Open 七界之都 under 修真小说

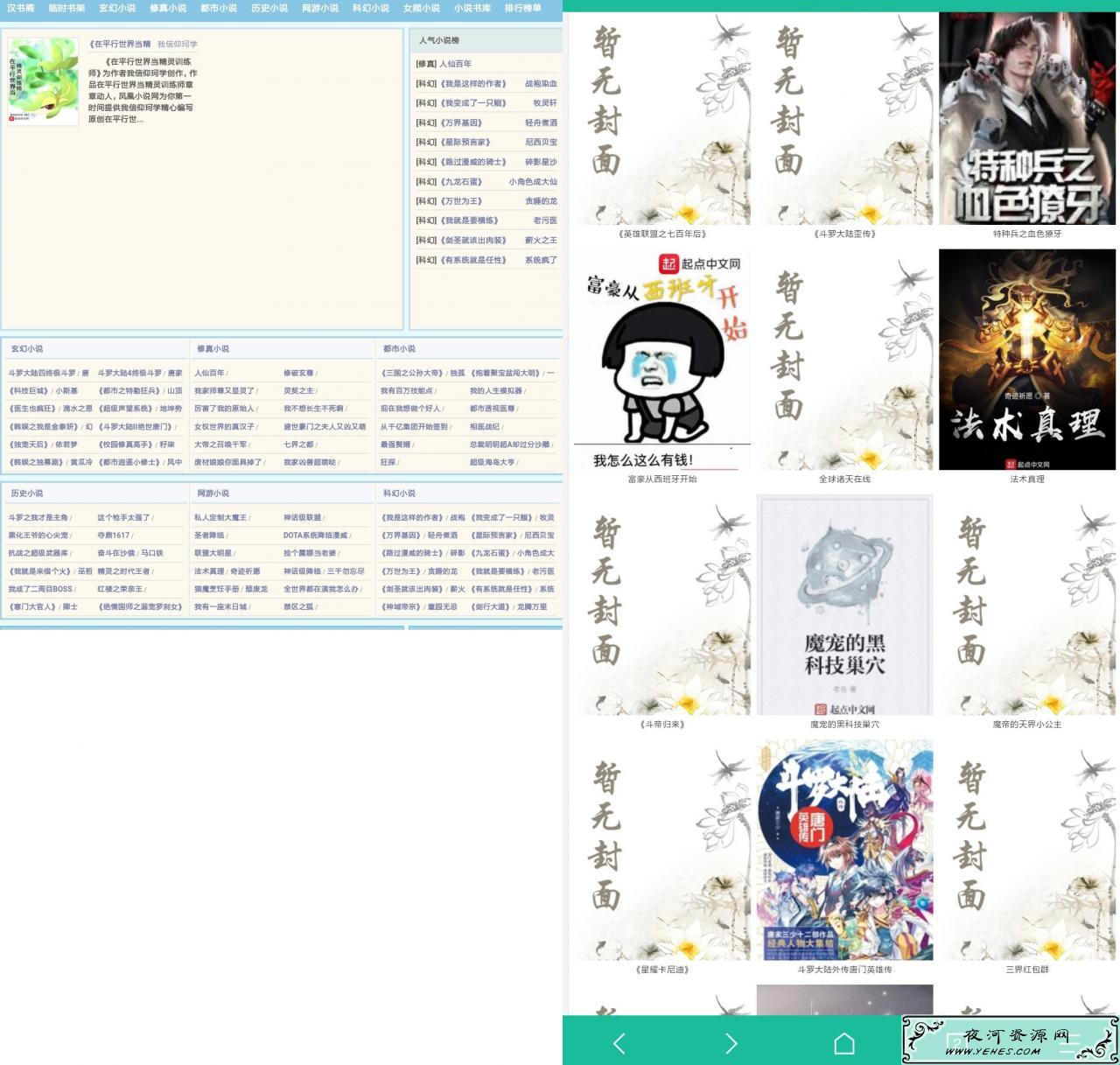point(298,445)
